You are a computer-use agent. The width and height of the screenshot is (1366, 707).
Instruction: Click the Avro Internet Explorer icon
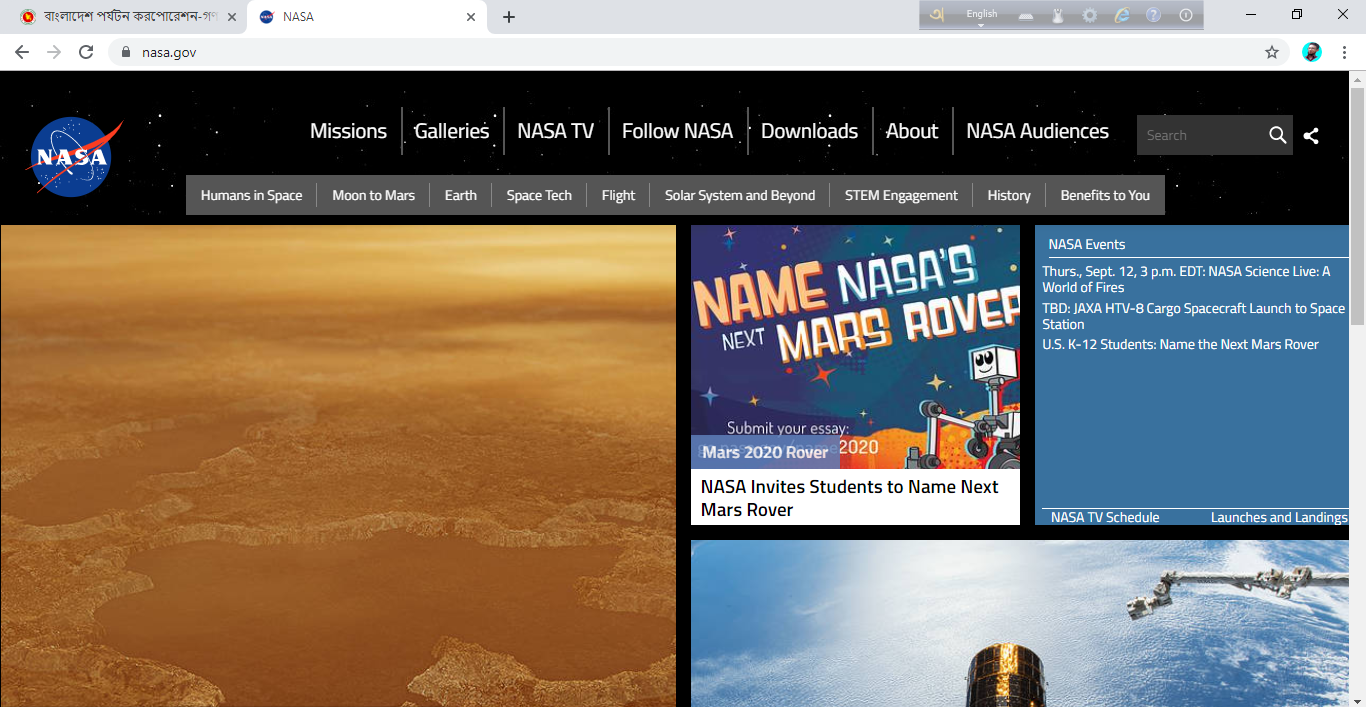pyautogui.click(x=1122, y=15)
